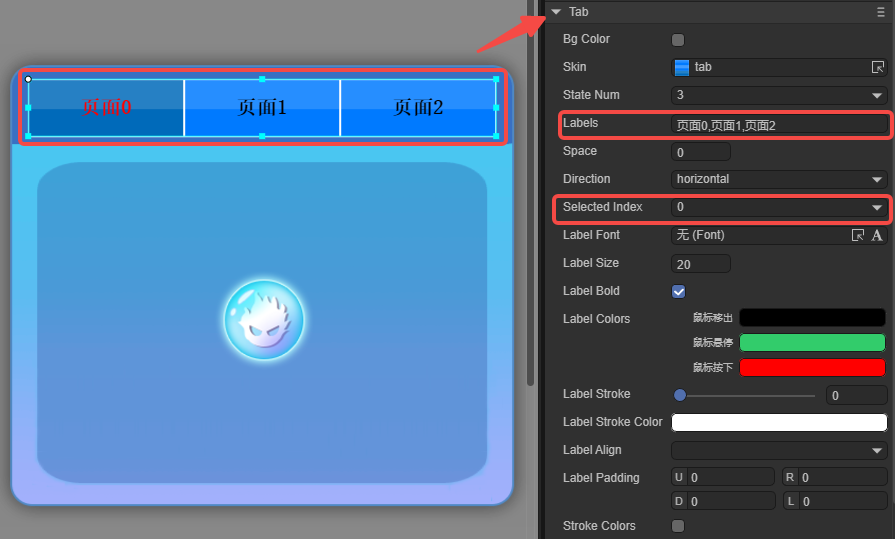Uncheck the Label Bold checkbox
This screenshot has width=895, height=539.
coord(678,291)
